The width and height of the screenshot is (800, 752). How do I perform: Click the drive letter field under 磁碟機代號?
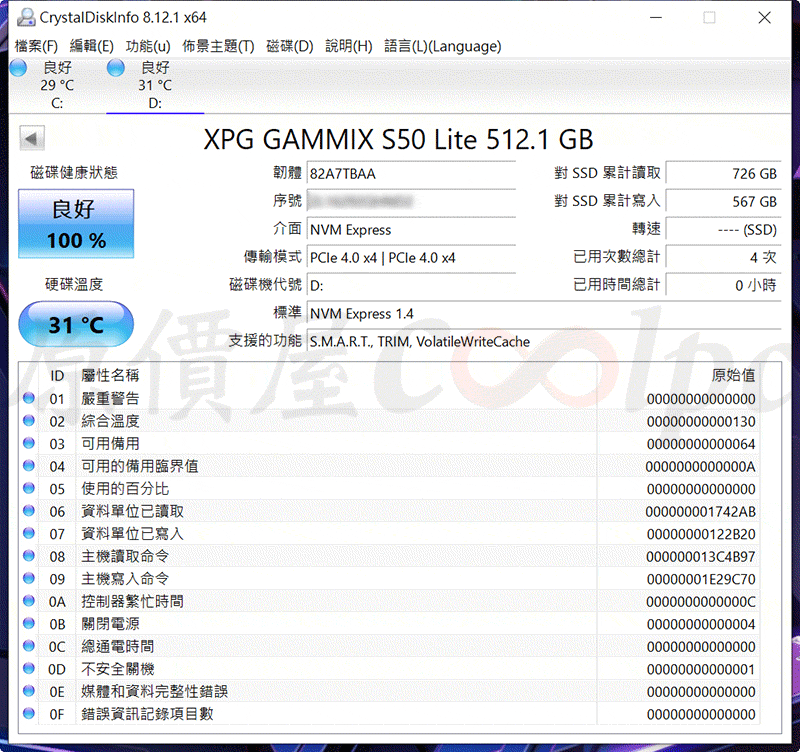[x=411, y=286]
